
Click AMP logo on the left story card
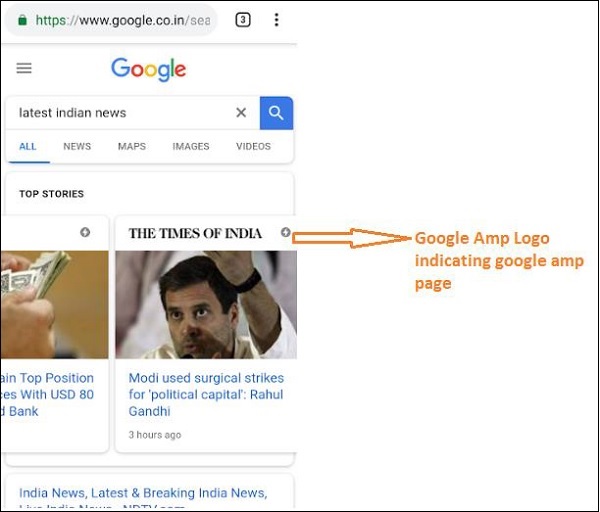pyautogui.click(x=85, y=233)
